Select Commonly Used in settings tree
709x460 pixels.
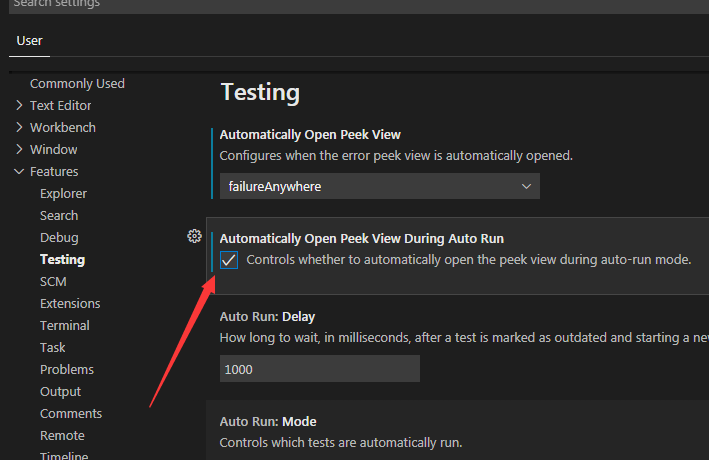click(77, 83)
